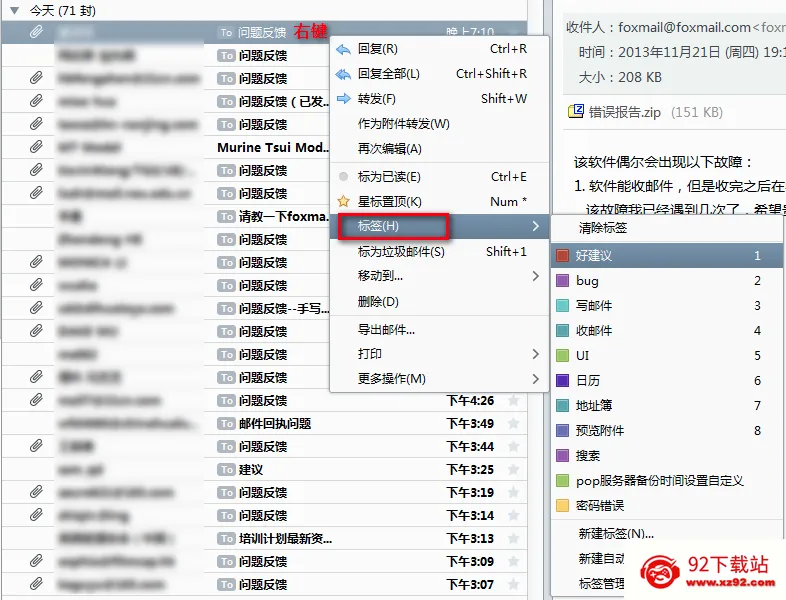
Task: Star the 下午3:49 邮件回执问题 email
Action: pyautogui.click(x=513, y=424)
